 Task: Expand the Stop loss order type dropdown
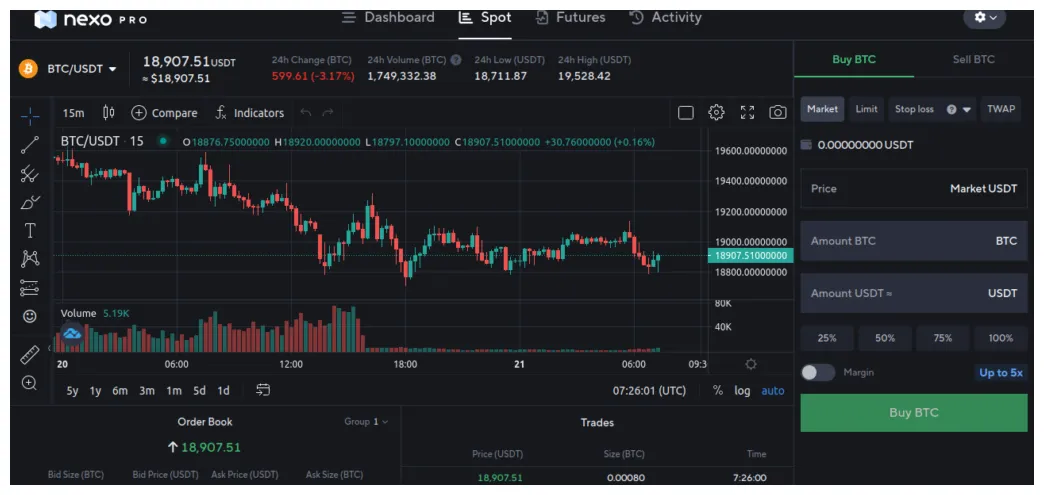[x=967, y=109]
